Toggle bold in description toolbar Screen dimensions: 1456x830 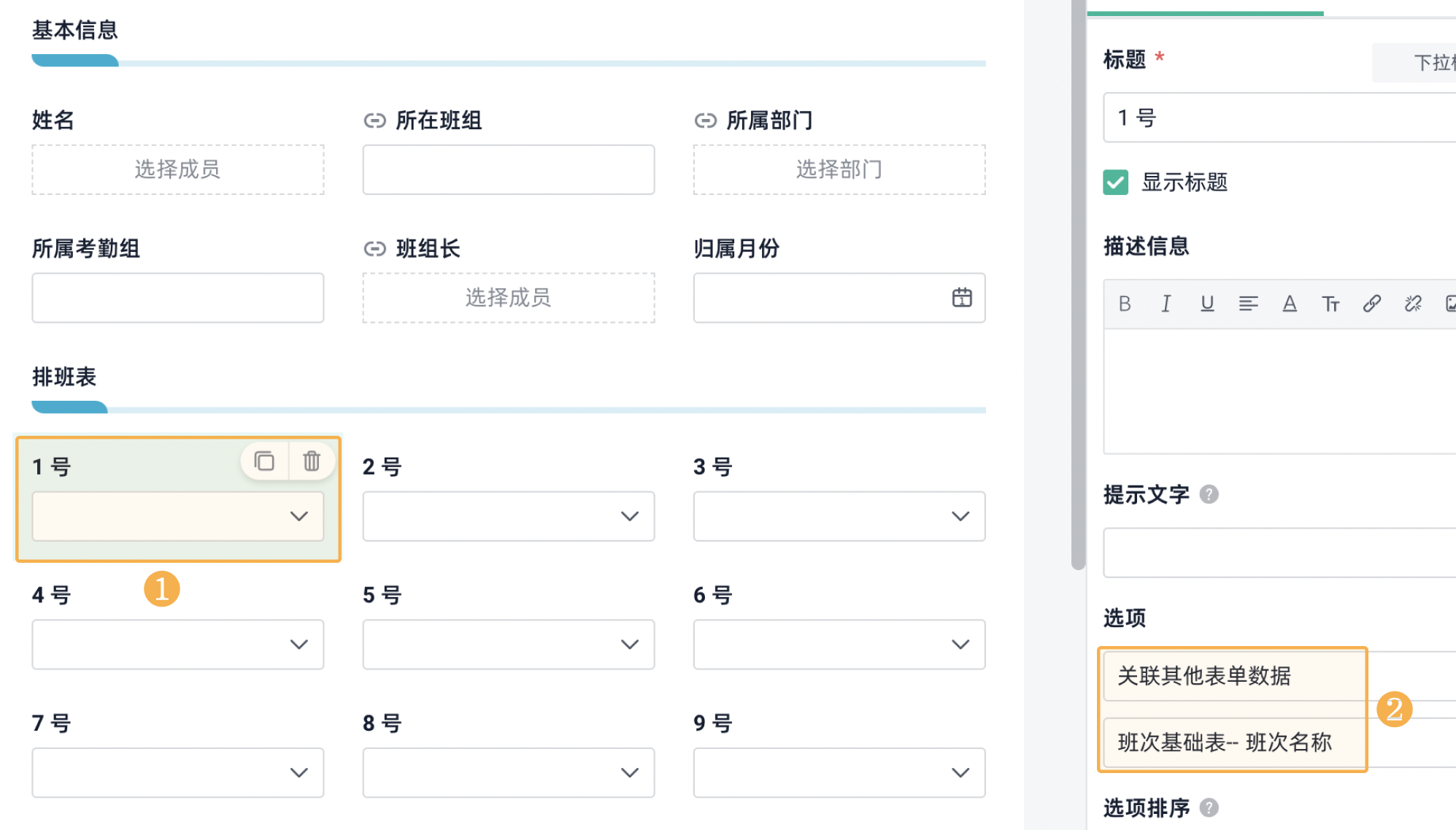coord(1125,304)
